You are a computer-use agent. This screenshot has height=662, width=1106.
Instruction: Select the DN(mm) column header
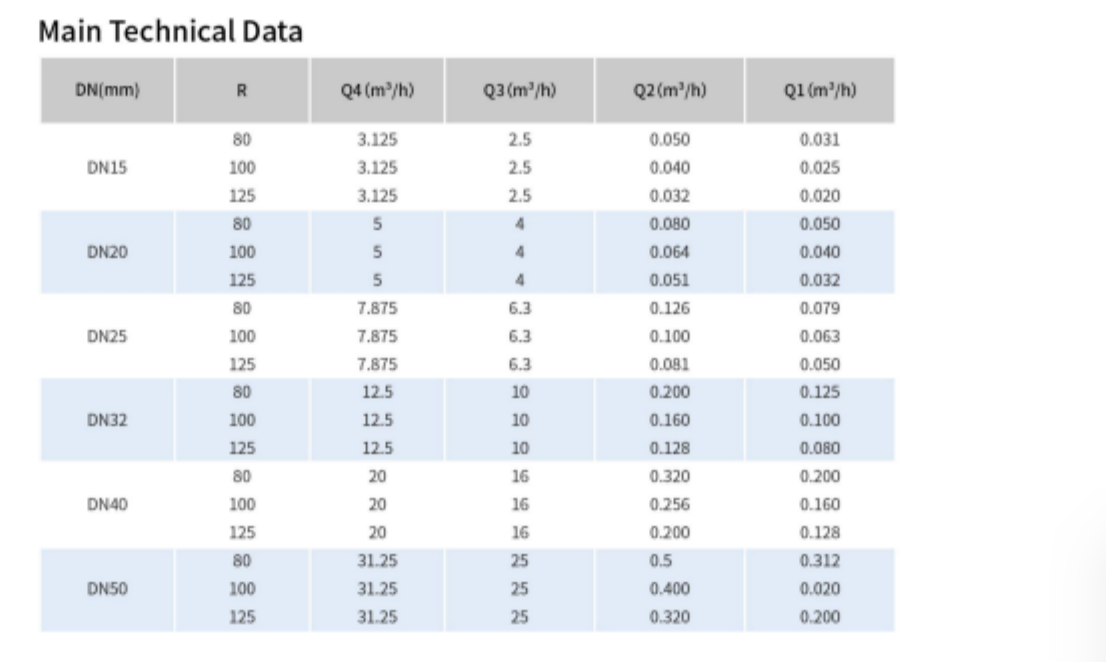tap(107, 91)
